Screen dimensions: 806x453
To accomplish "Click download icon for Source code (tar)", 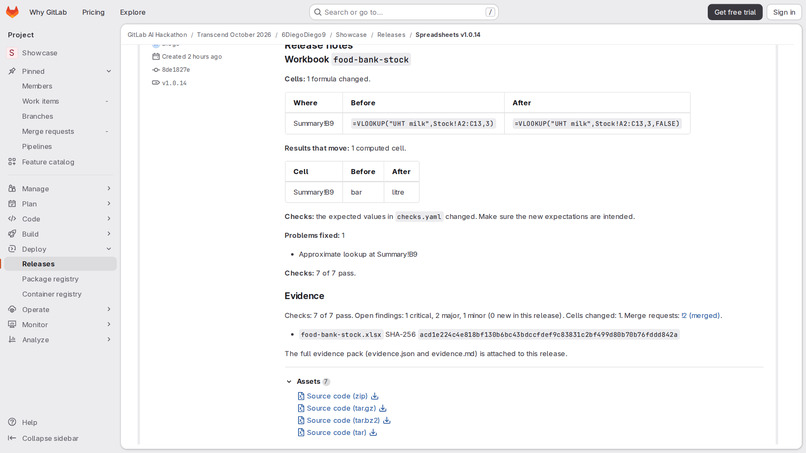I will click(x=373, y=433).
